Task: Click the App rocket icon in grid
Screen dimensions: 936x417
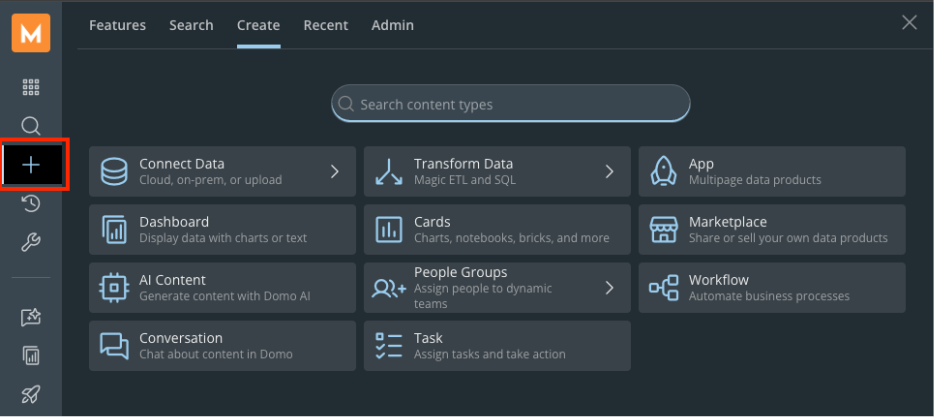Action: tap(664, 172)
